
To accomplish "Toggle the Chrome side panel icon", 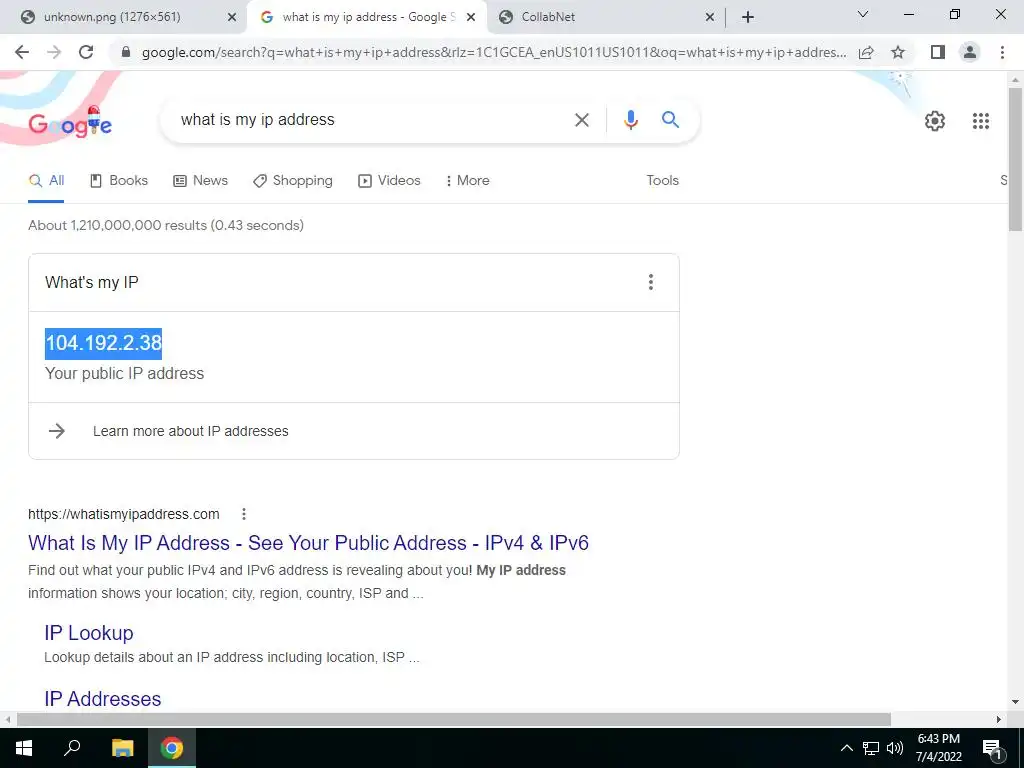I will [938, 52].
